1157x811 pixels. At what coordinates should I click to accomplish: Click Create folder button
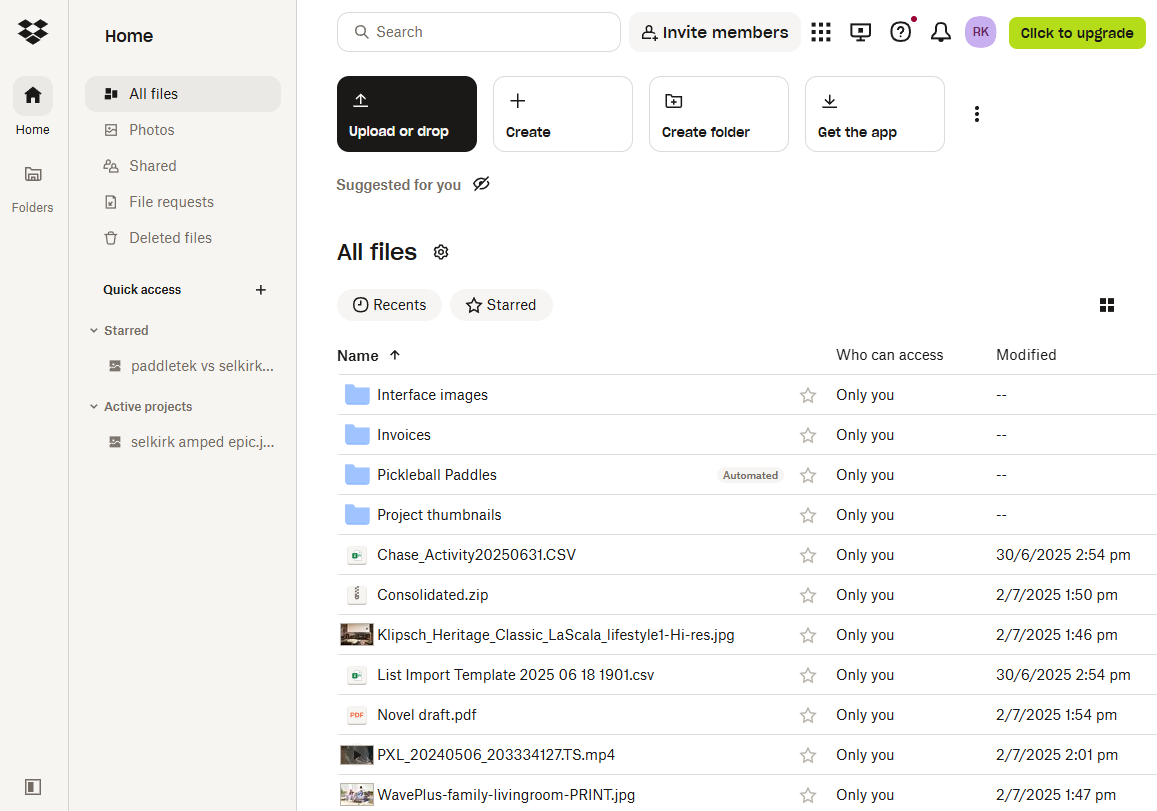click(x=719, y=114)
